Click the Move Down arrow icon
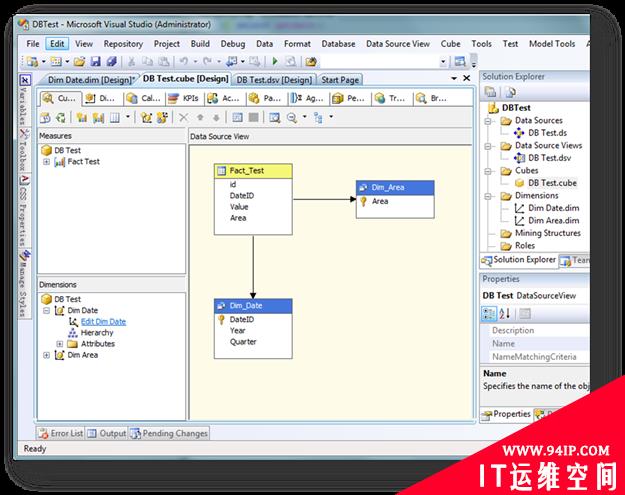The image size is (625, 495). (x=216, y=117)
